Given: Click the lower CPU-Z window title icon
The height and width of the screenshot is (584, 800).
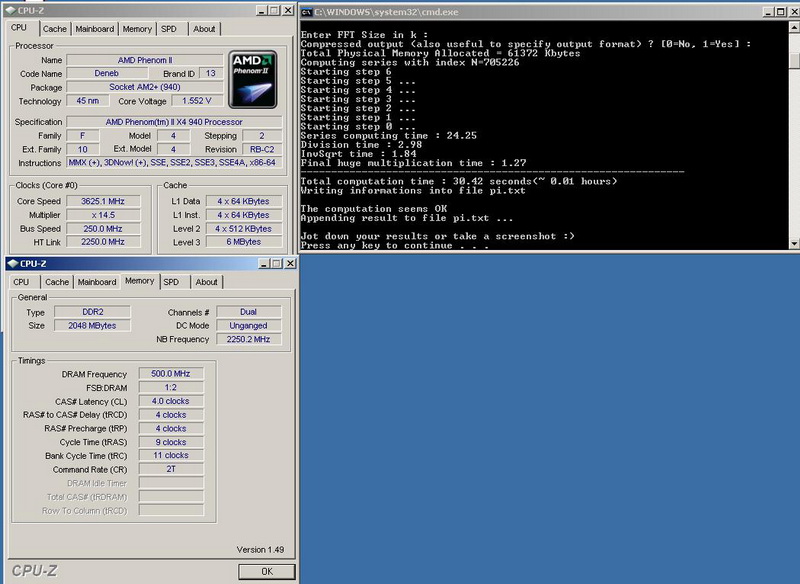Looking at the screenshot, I should [13, 263].
